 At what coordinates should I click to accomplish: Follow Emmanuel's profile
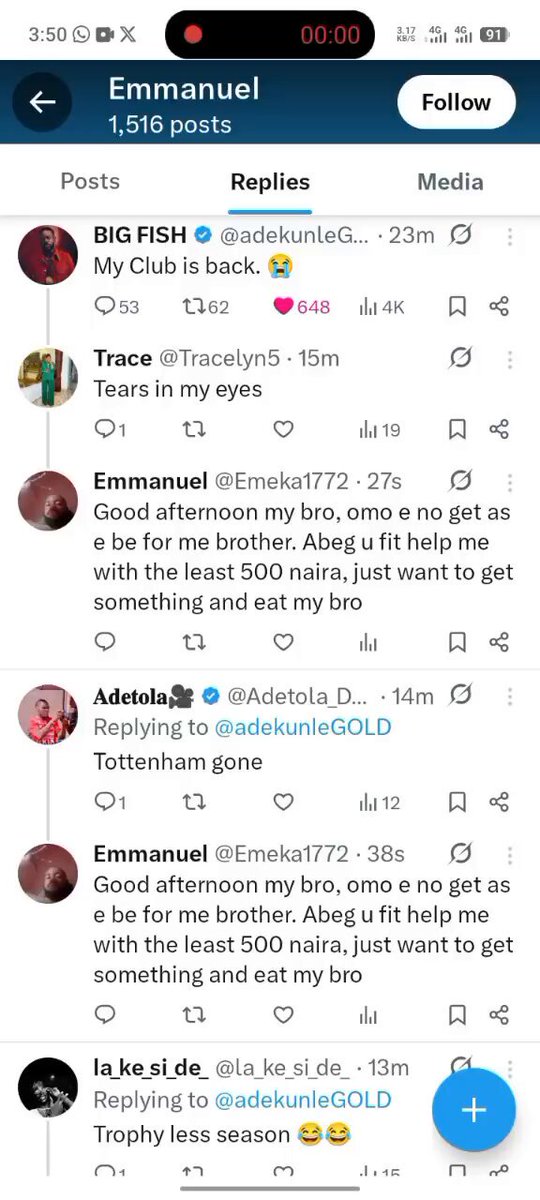[x=456, y=102]
